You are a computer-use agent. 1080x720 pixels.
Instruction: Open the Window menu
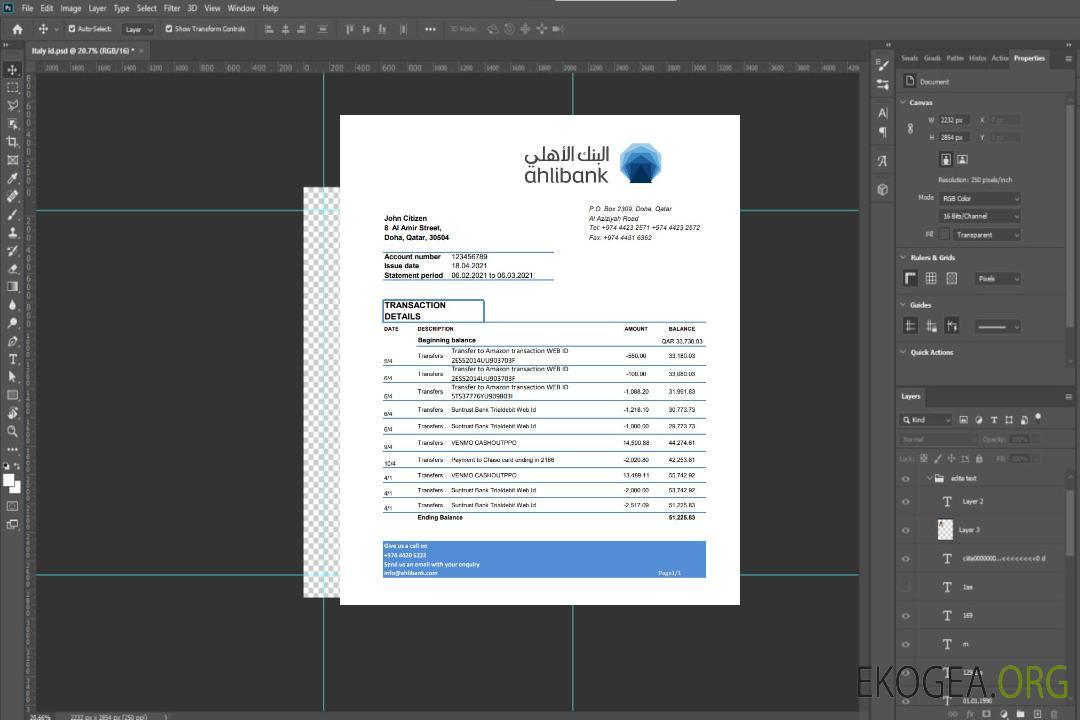click(241, 8)
